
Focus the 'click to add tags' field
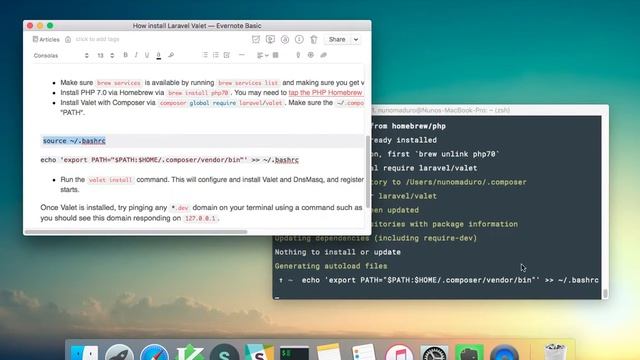[x=98, y=39]
